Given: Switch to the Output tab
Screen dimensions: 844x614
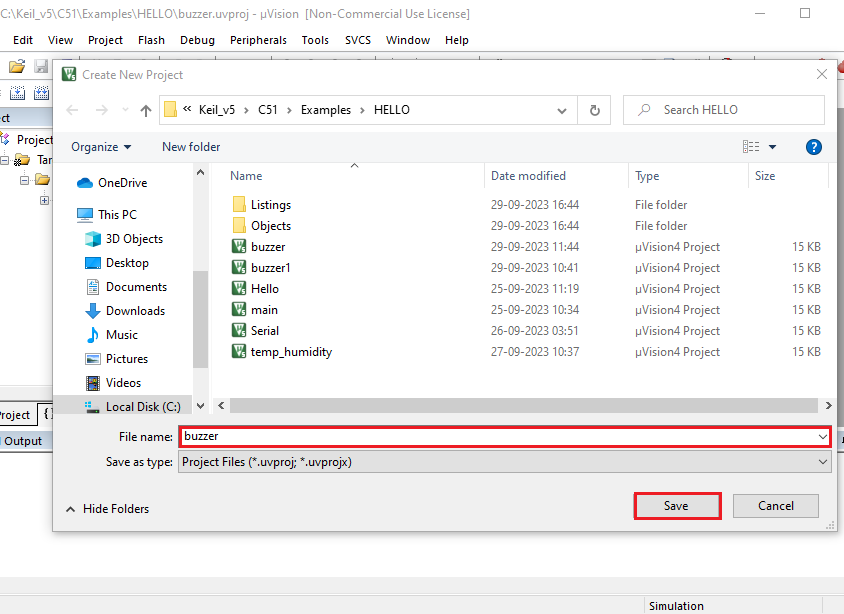Looking at the screenshot, I should [24, 440].
